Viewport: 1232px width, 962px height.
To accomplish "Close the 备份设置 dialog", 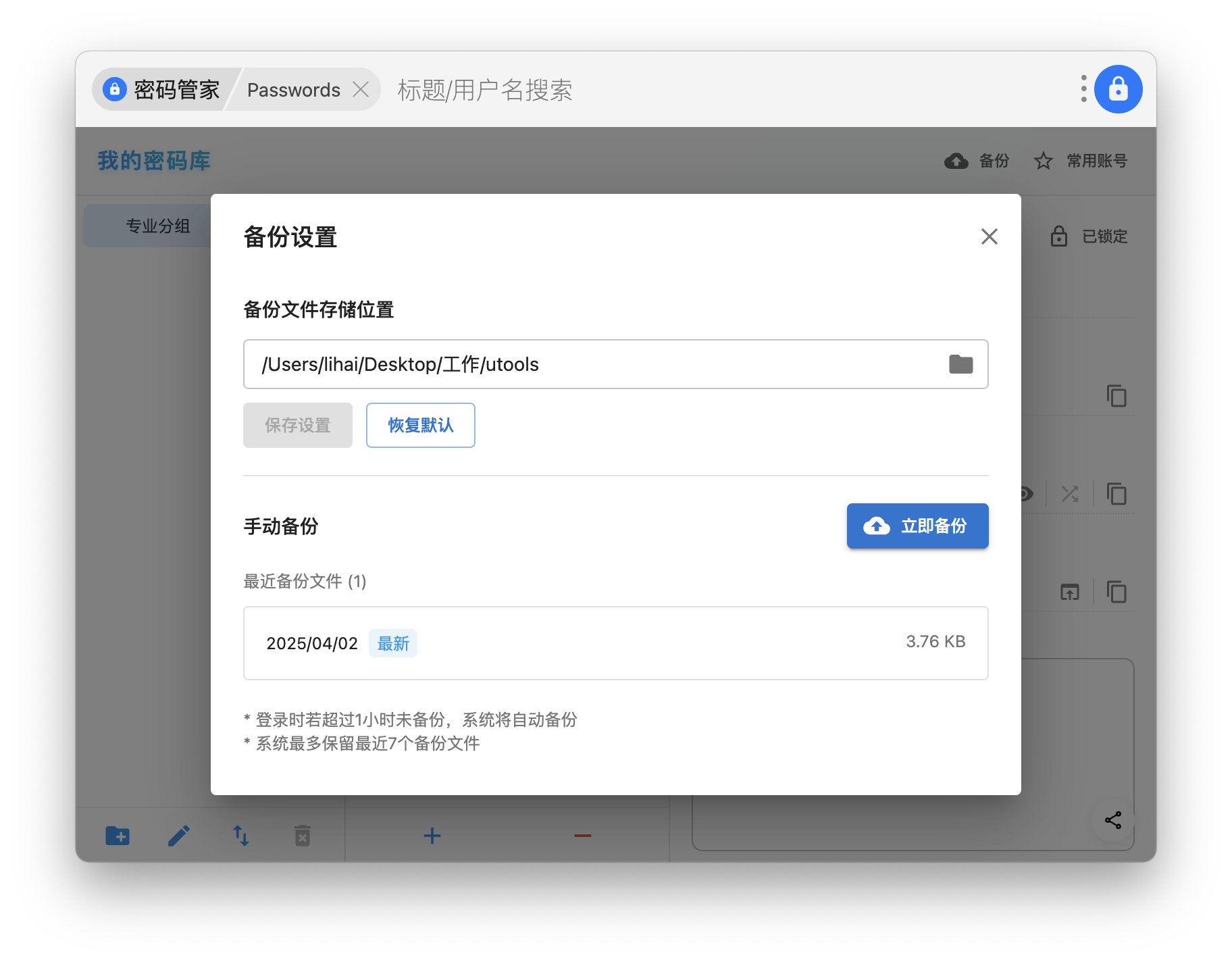I will pos(990,236).
